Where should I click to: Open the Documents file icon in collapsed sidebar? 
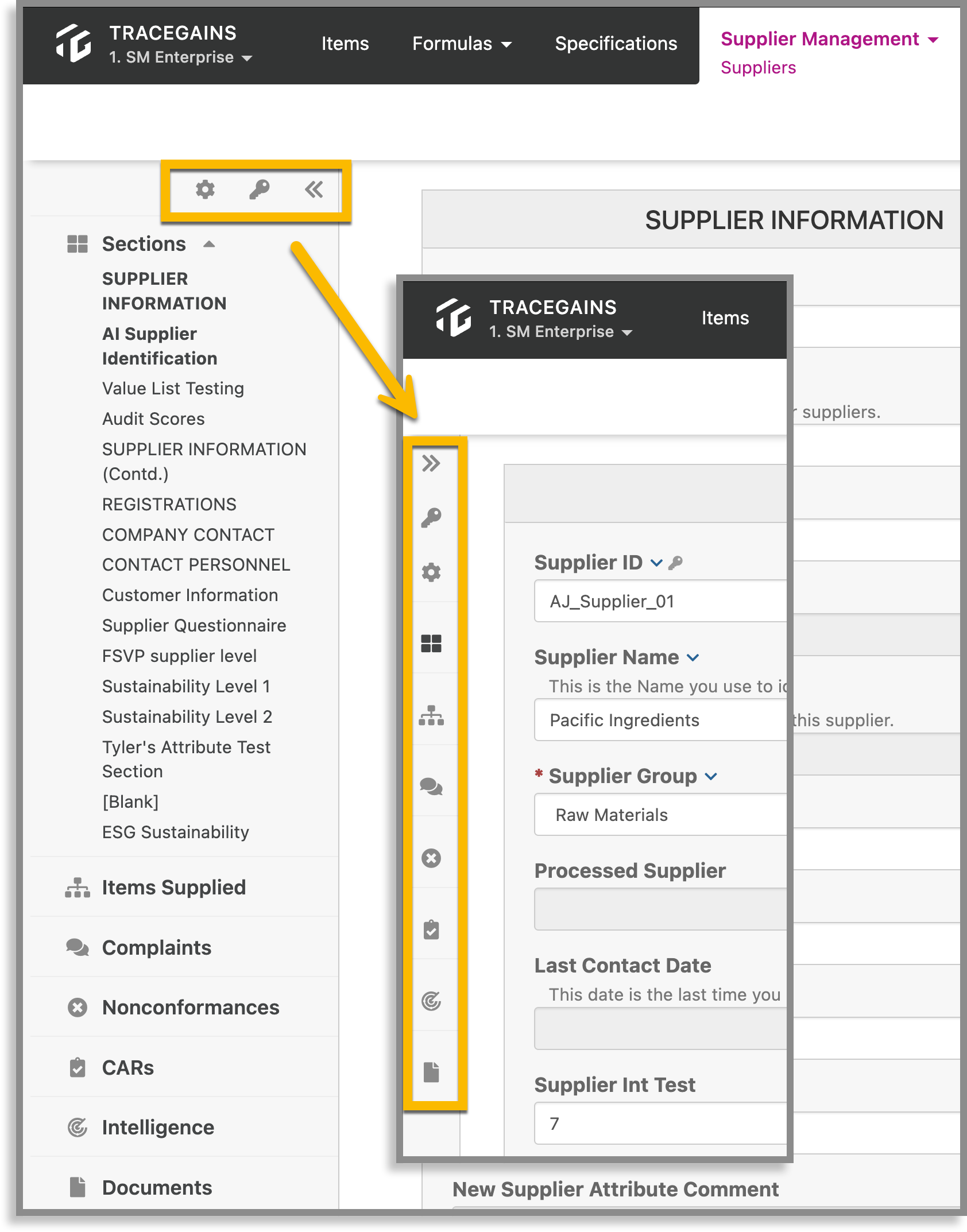(431, 1072)
